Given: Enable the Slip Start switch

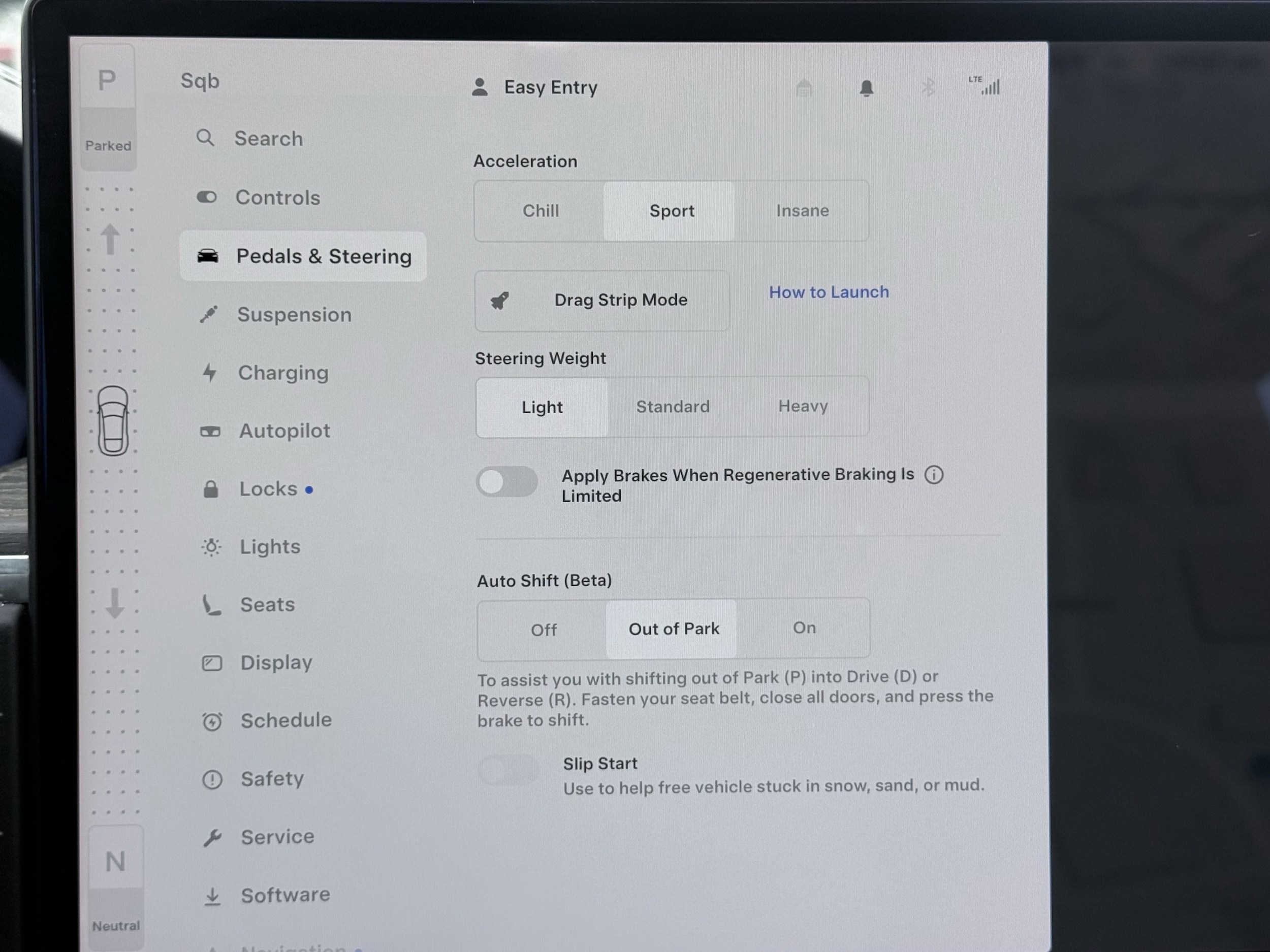Looking at the screenshot, I should [x=508, y=771].
